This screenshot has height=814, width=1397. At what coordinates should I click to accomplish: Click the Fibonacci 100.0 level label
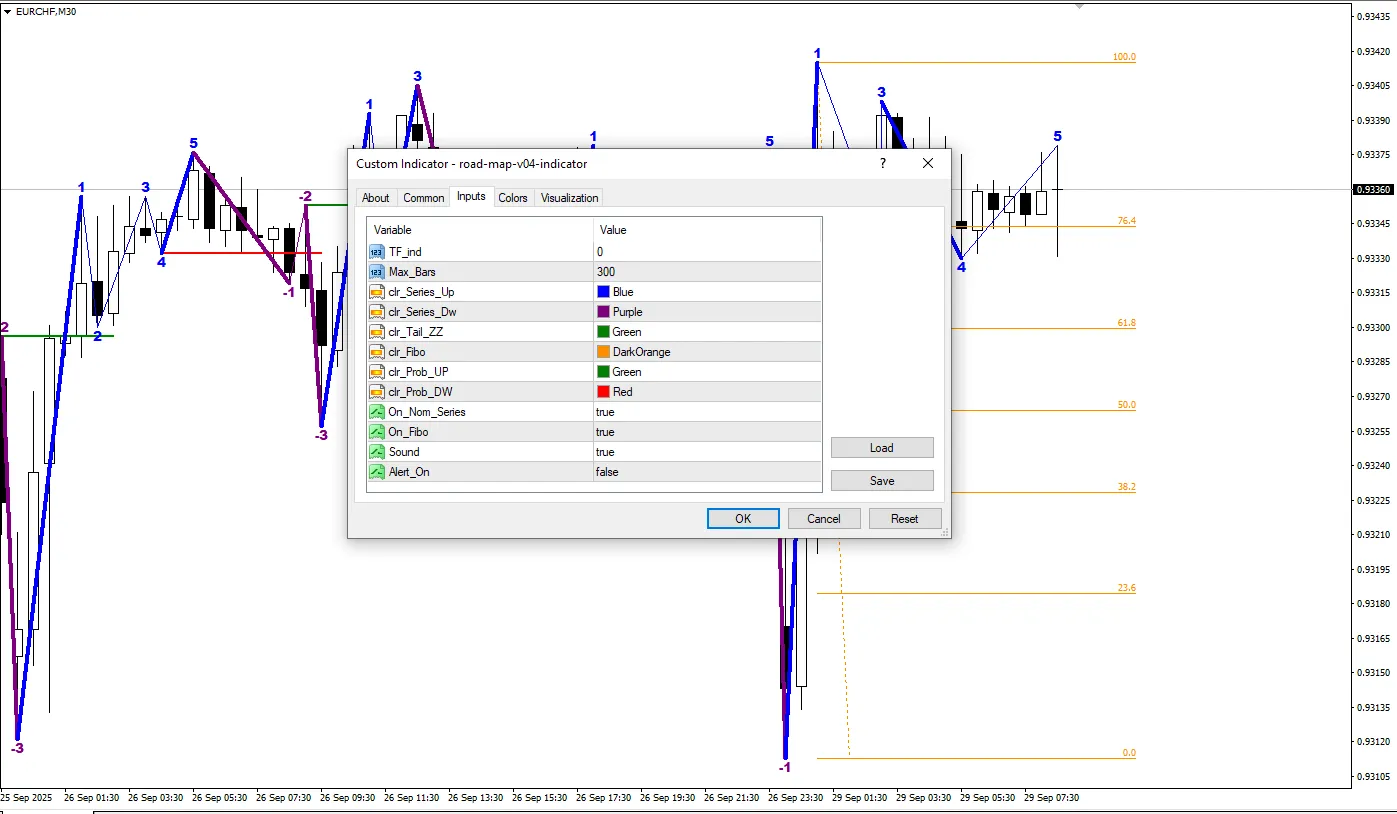pos(1124,57)
